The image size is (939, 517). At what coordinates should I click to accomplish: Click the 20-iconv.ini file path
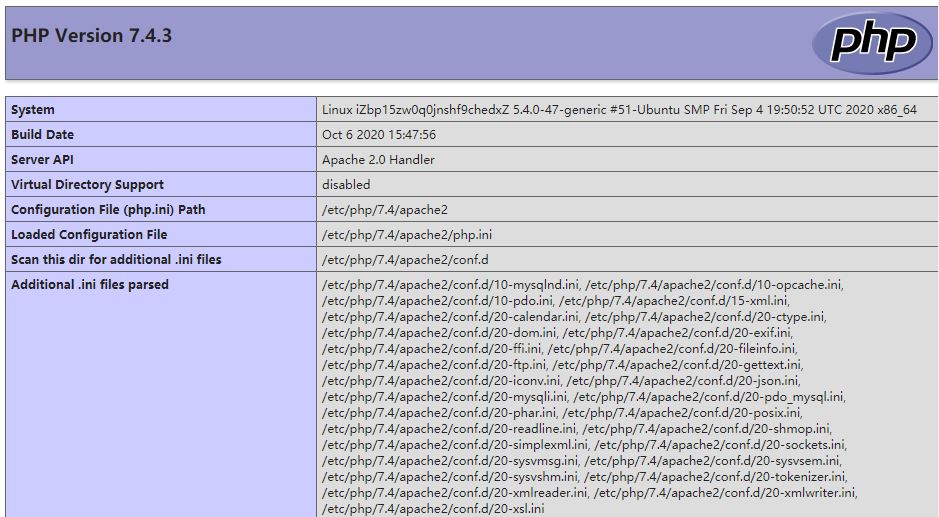pos(441,381)
